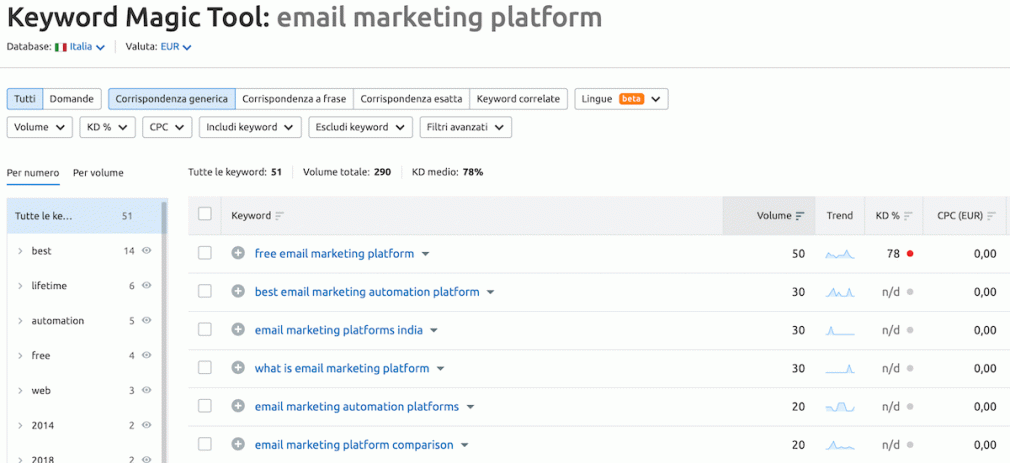Expand the 'lifetime' keyword group

click(21, 286)
